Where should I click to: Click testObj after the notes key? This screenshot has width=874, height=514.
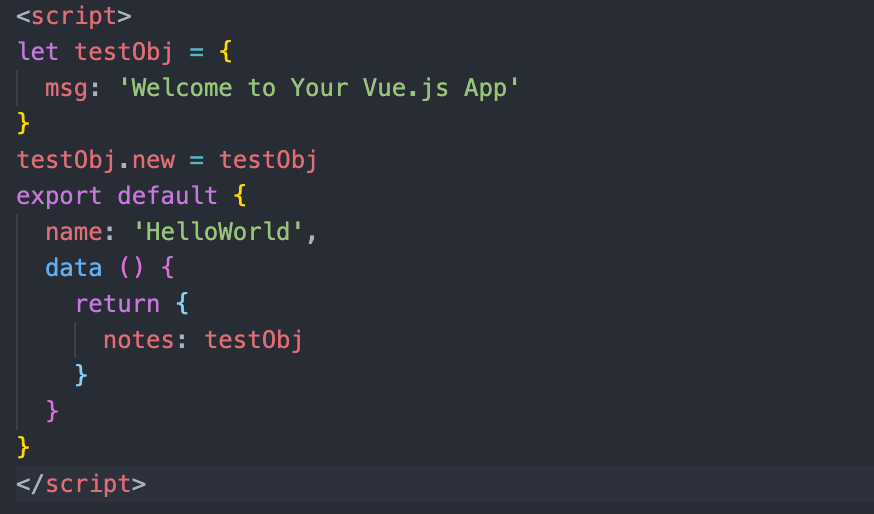coord(254,340)
